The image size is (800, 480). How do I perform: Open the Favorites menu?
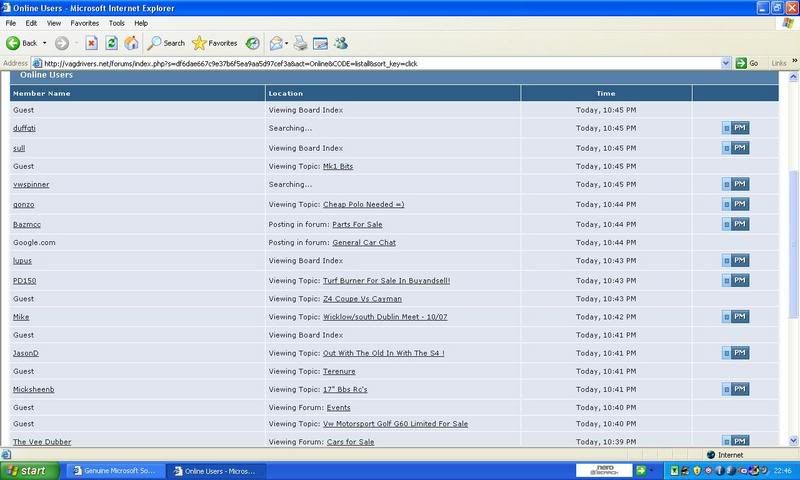tap(85, 21)
